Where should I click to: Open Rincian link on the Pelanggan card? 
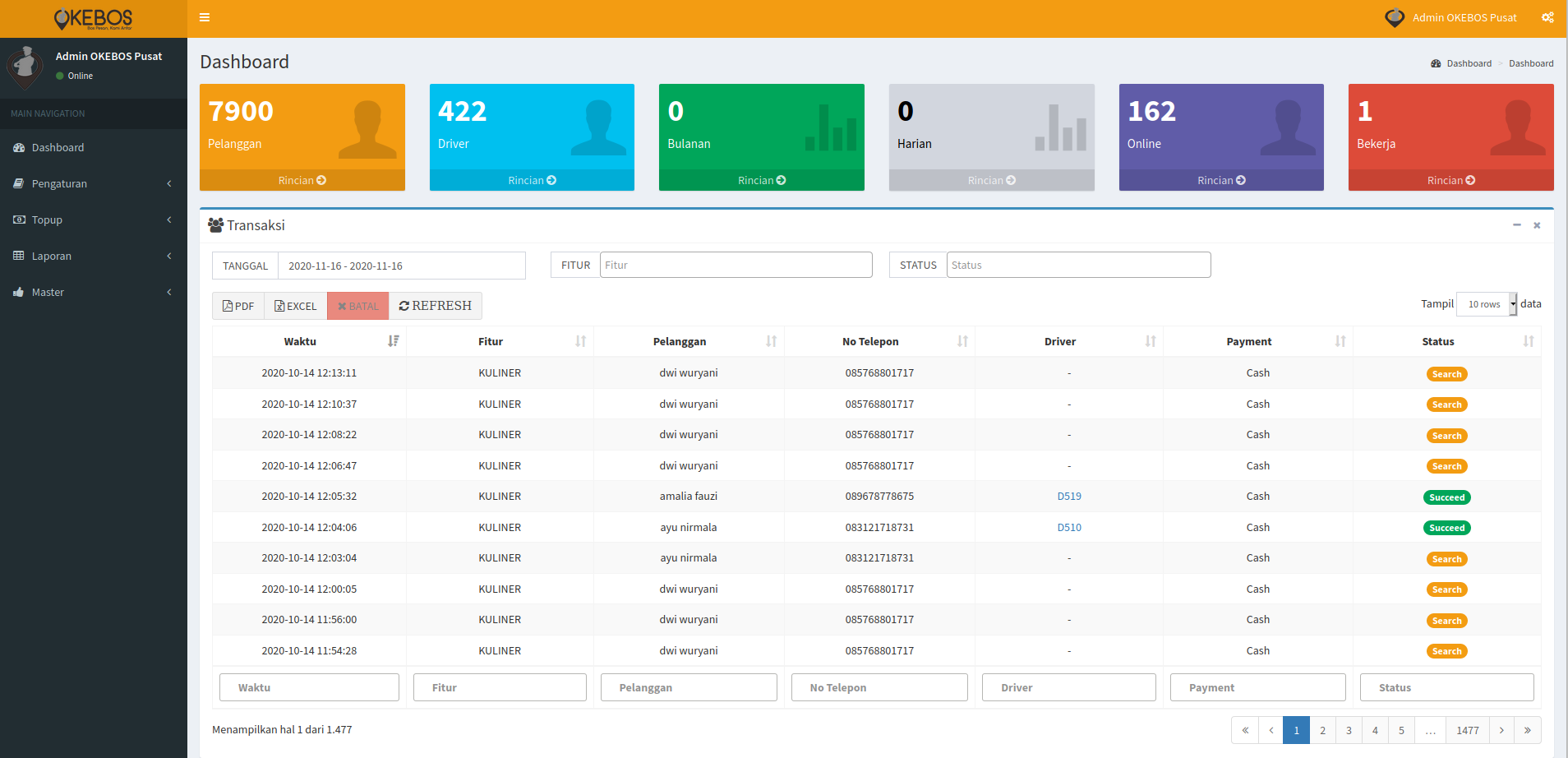tap(302, 180)
